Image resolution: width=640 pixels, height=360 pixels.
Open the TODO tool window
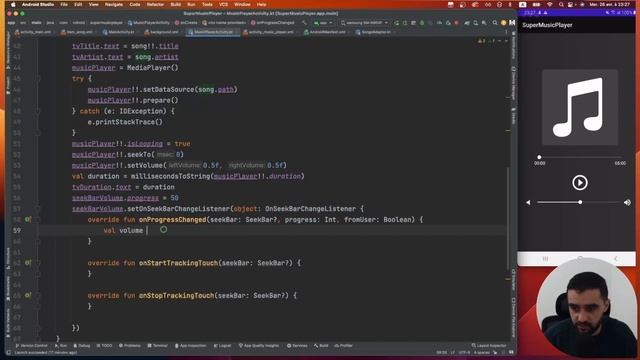(104, 346)
